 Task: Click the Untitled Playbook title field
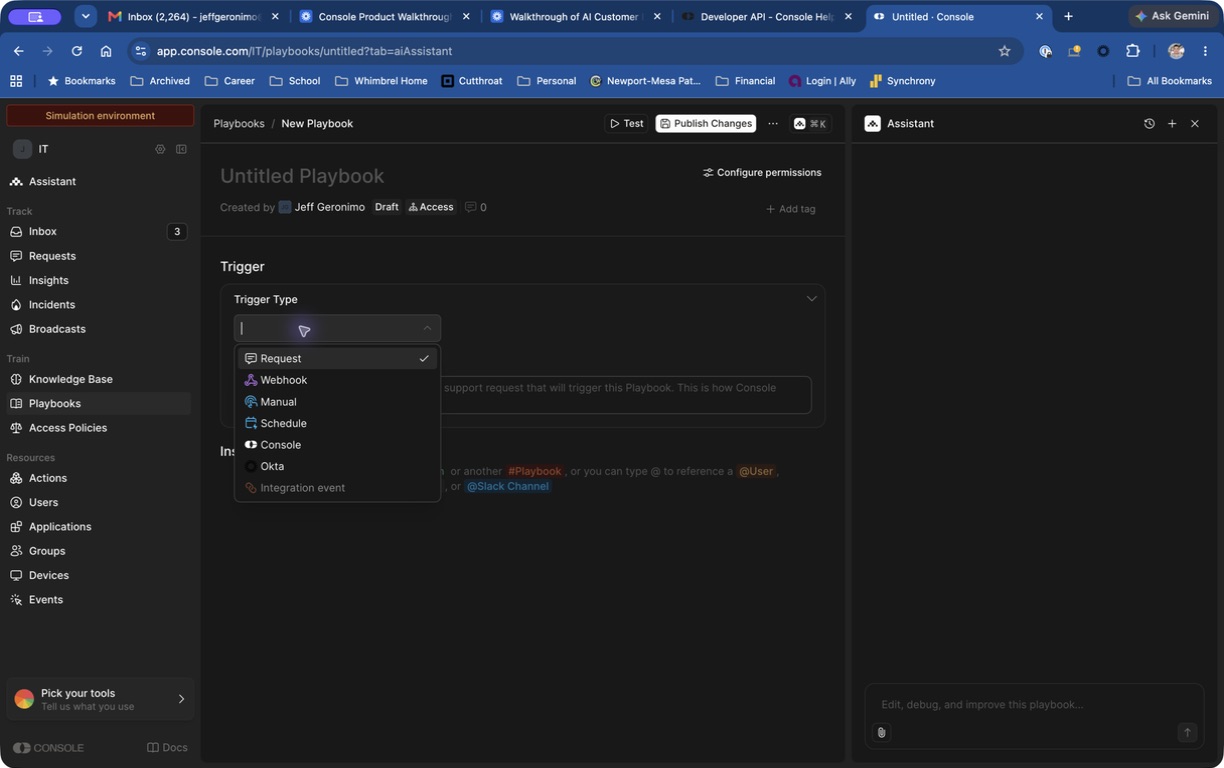coord(302,176)
